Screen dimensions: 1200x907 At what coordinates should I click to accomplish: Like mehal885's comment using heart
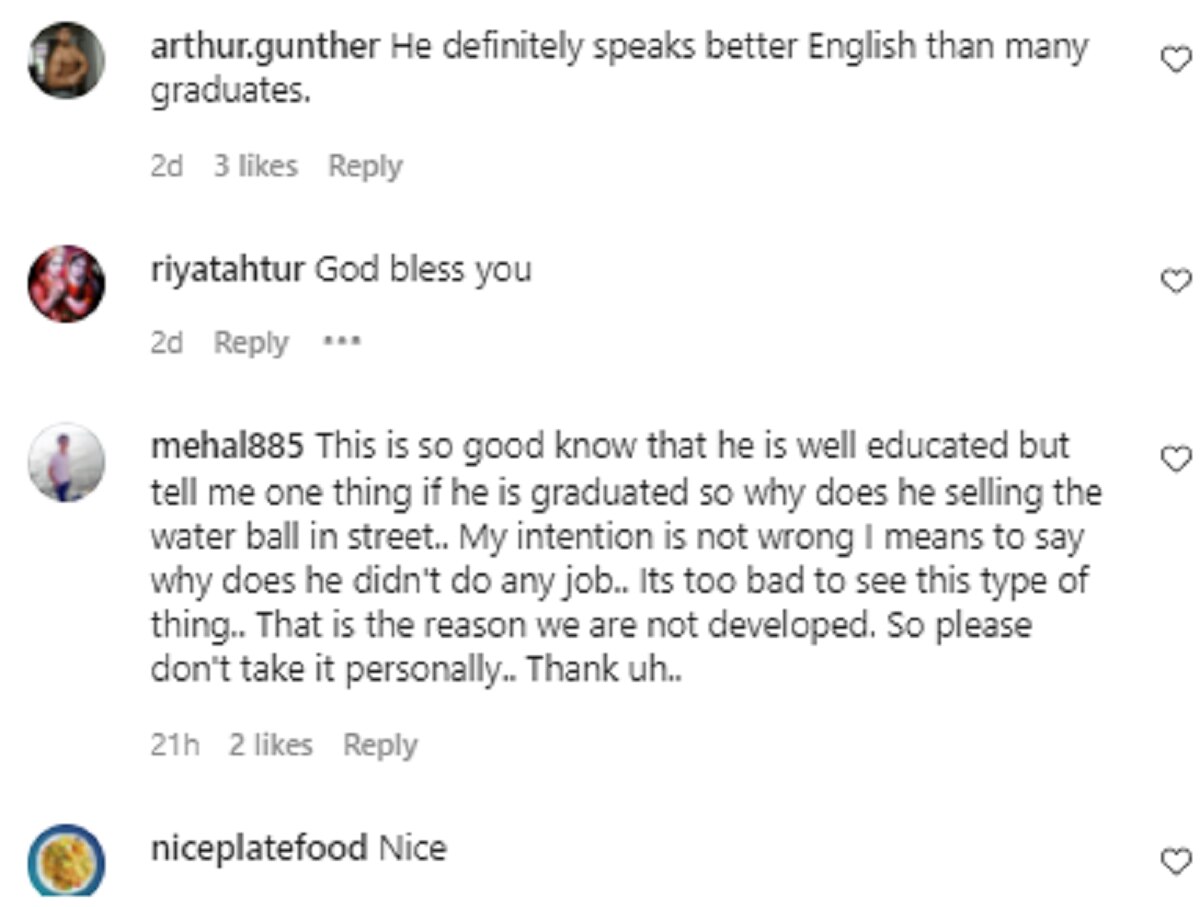tap(1174, 458)
